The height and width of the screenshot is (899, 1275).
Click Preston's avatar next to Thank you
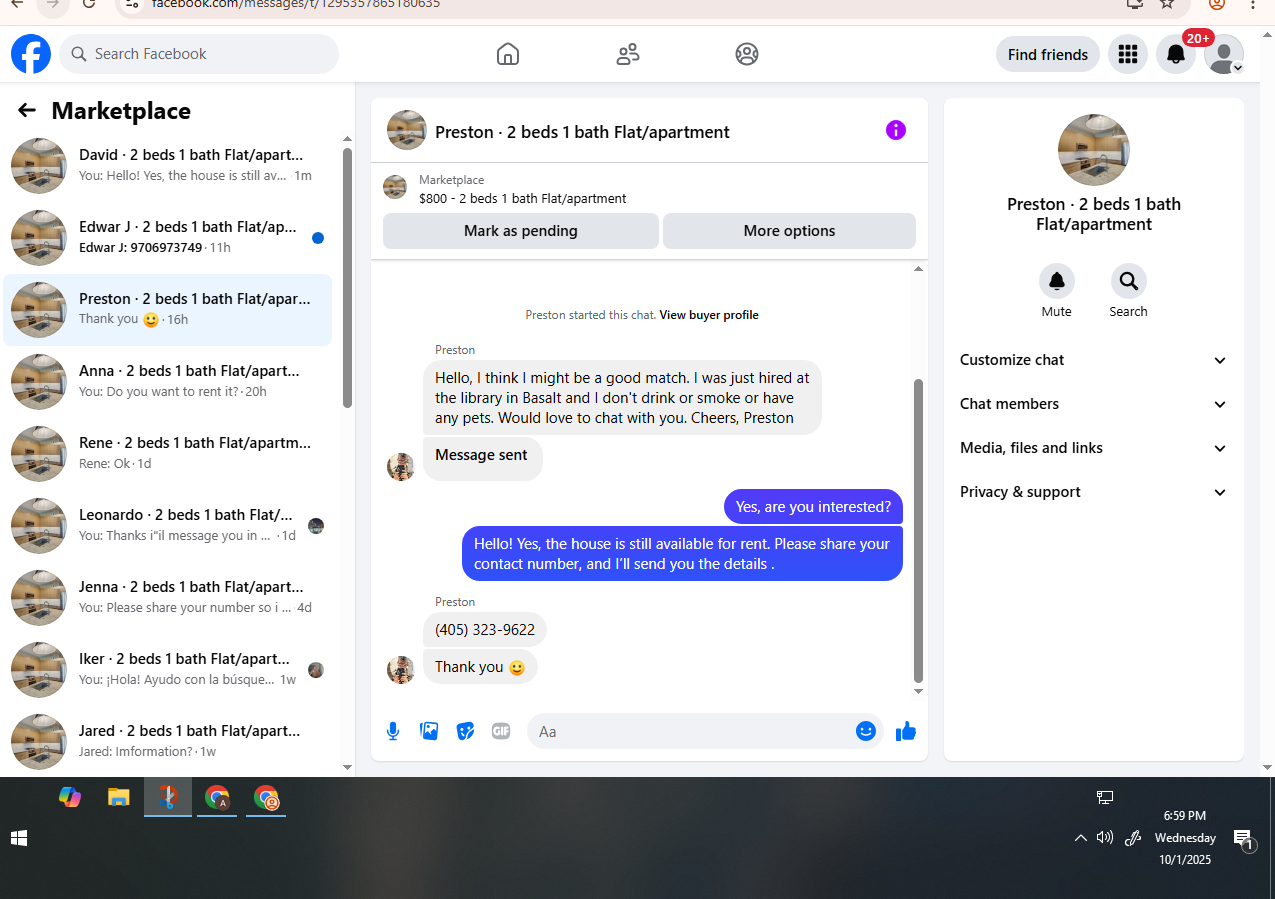[x=401, y=669]
